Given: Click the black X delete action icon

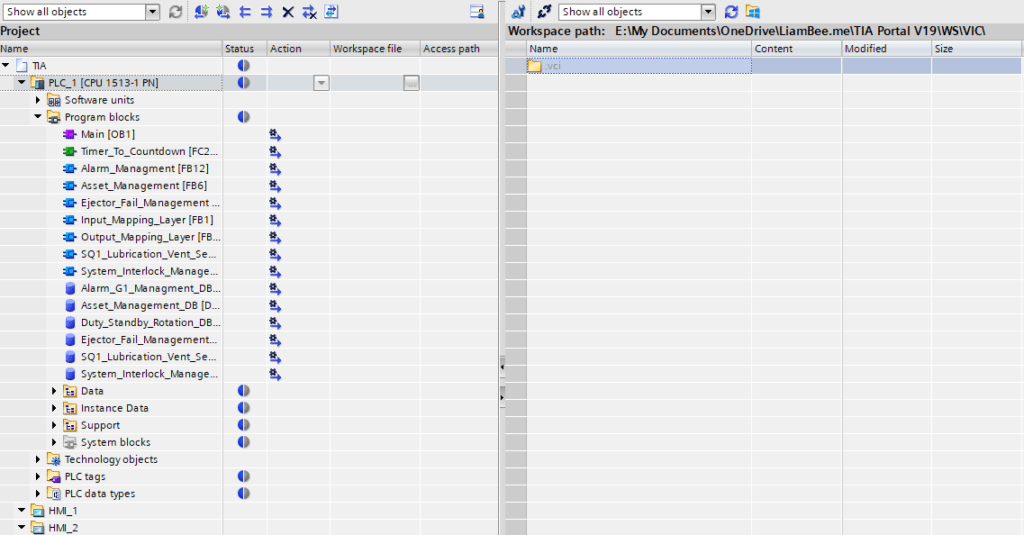Looking at the screenshot, I should [x=288, y=12].
